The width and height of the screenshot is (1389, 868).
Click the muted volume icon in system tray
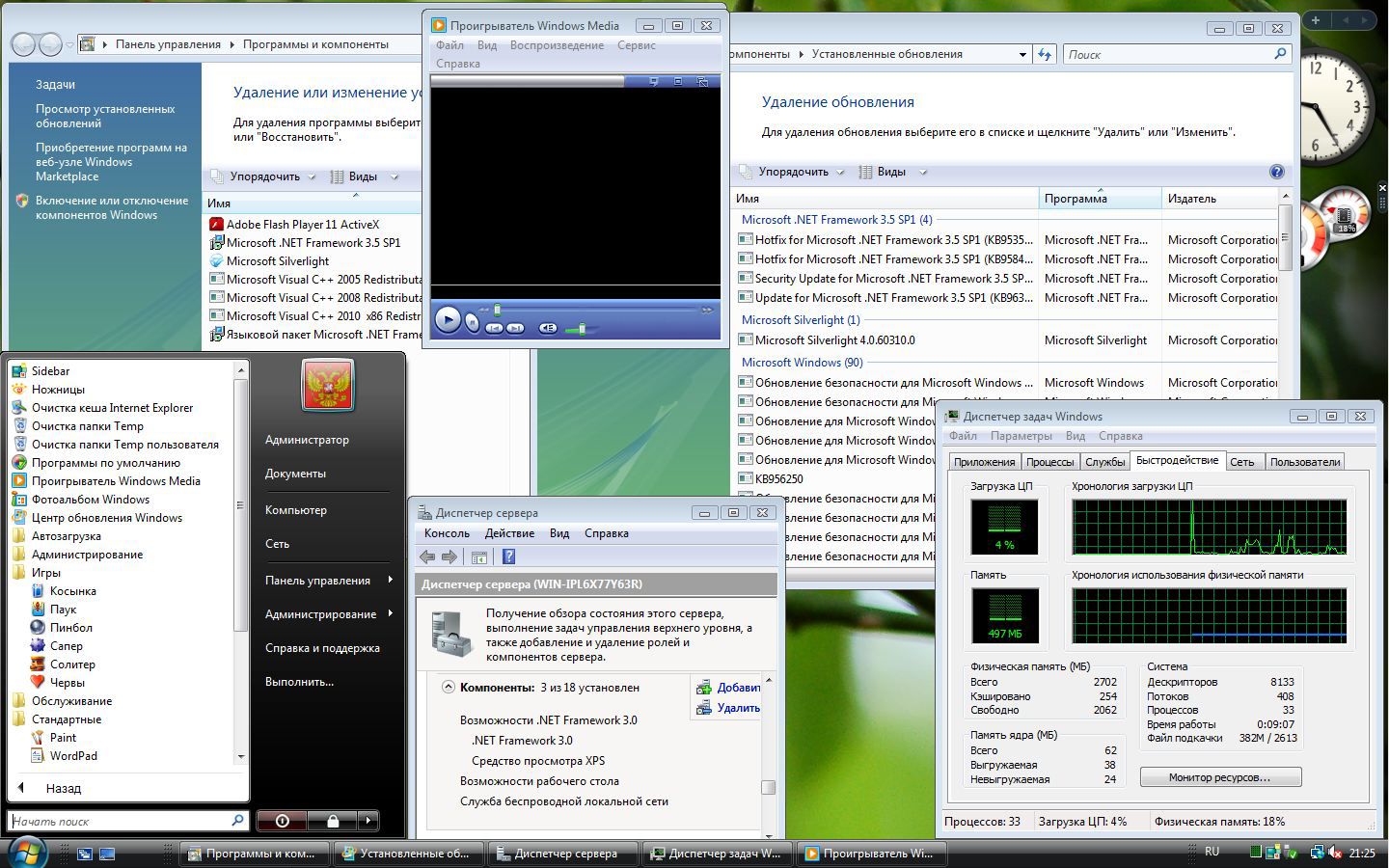tap(1335, 853)
